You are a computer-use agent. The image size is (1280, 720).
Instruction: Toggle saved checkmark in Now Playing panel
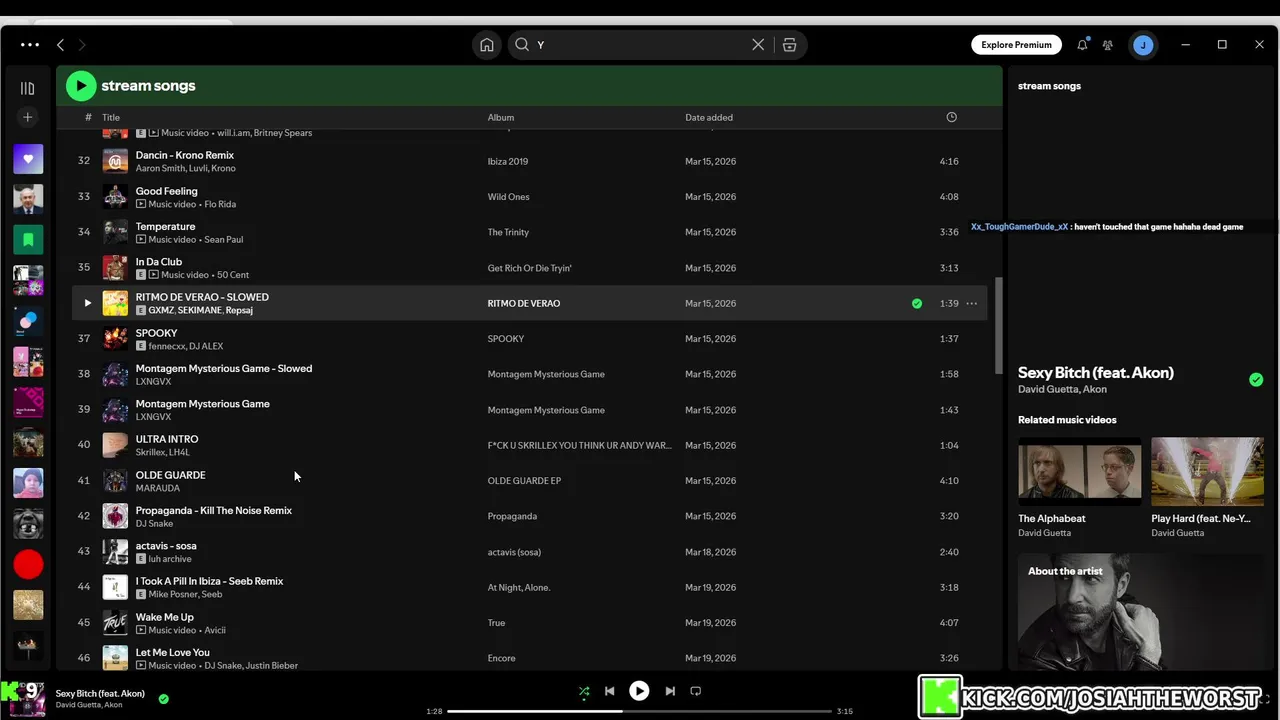1256,379
